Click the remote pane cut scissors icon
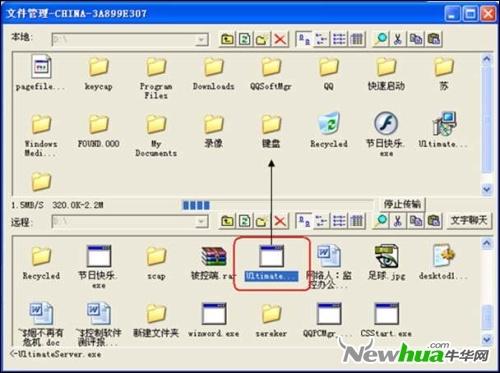Image resolution: width=500 pixels, height=373 pixels. (x=398, y=221)
